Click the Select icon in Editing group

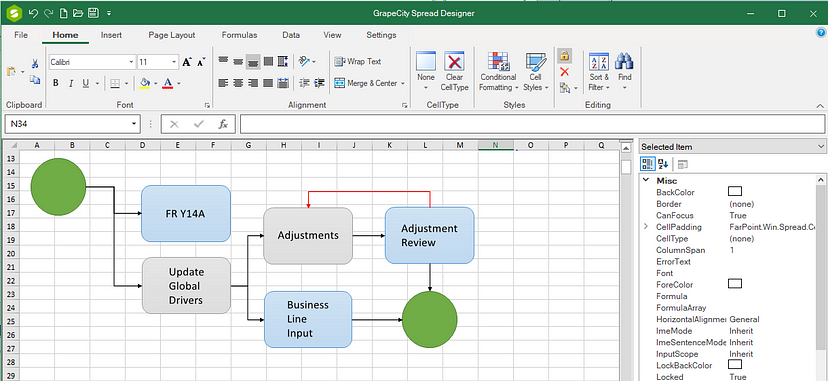(x=564, y=88)
